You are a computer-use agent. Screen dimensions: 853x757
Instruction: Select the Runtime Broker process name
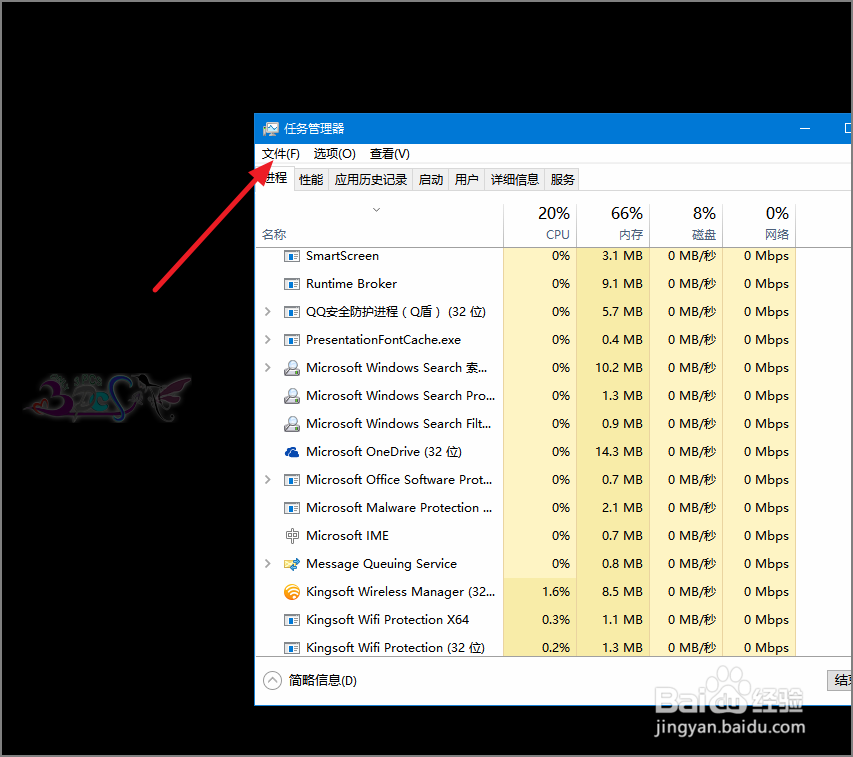coord(351,284)
